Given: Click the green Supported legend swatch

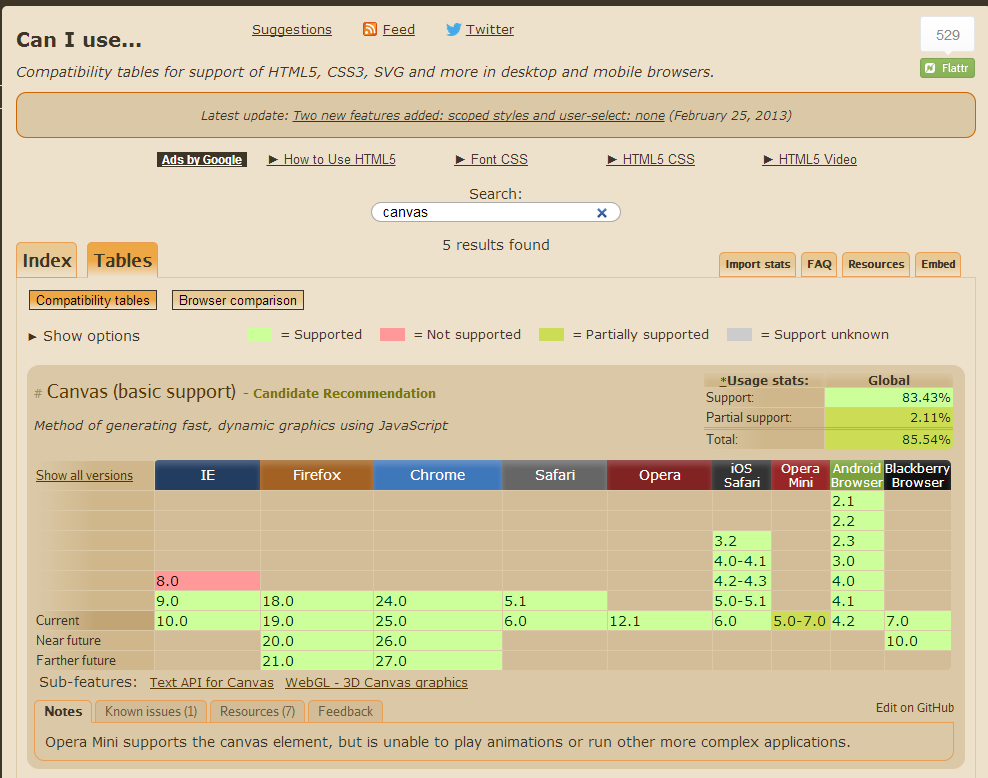Looking at the screenshot, I should click(260, 335).
